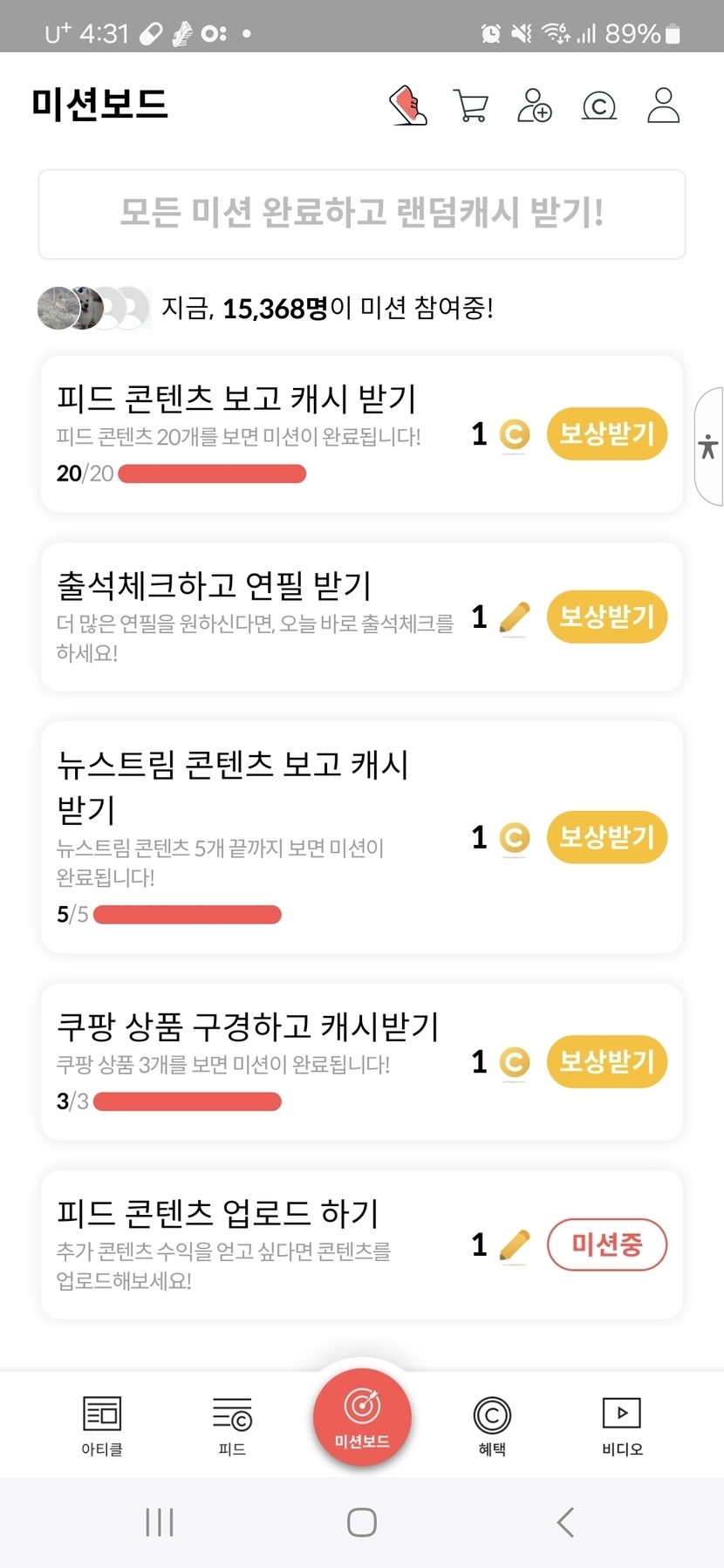Tap the participant avatars thumbnail
724x1568 pixels.
click(93, 308)
